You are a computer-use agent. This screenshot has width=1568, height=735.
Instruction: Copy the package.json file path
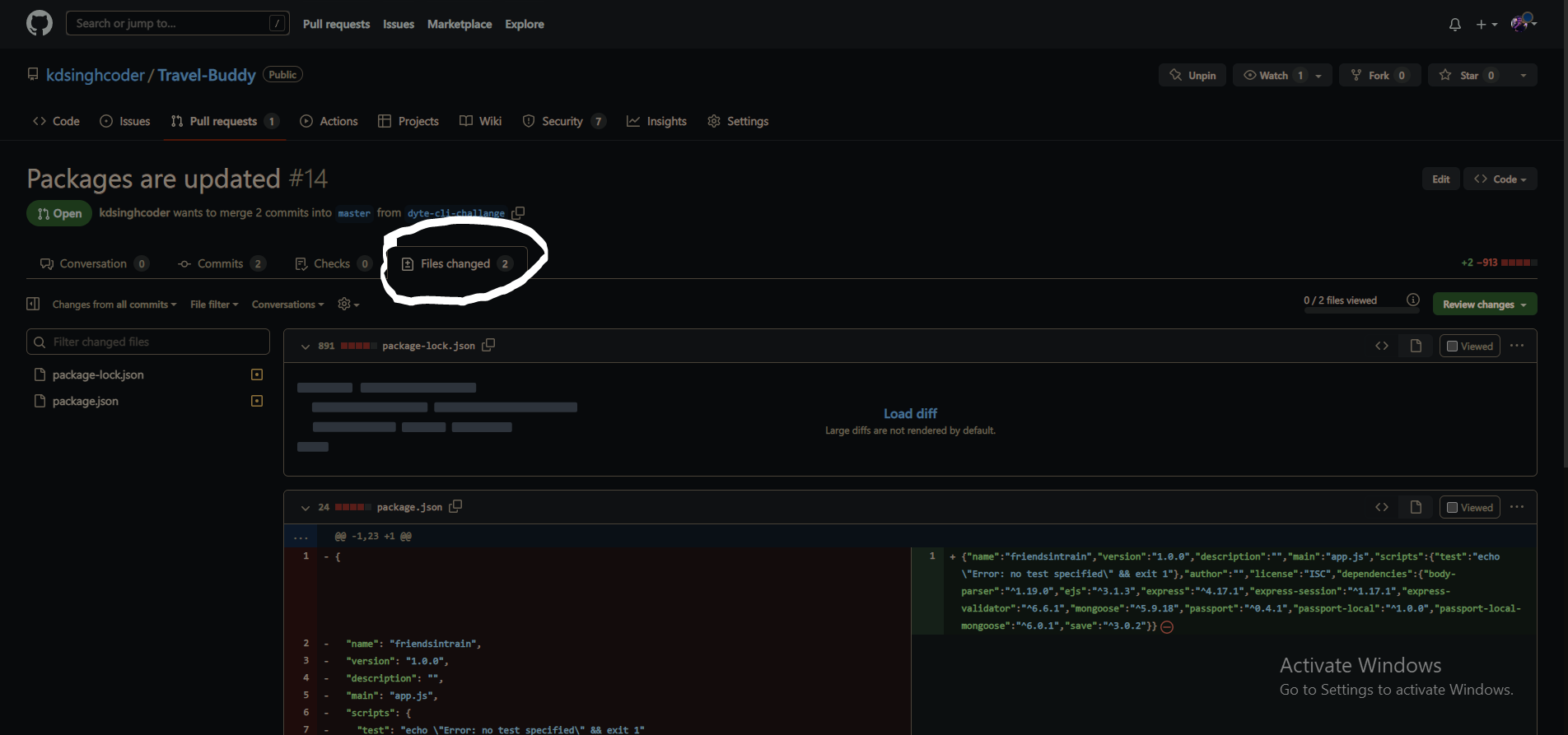click(455, 506)
